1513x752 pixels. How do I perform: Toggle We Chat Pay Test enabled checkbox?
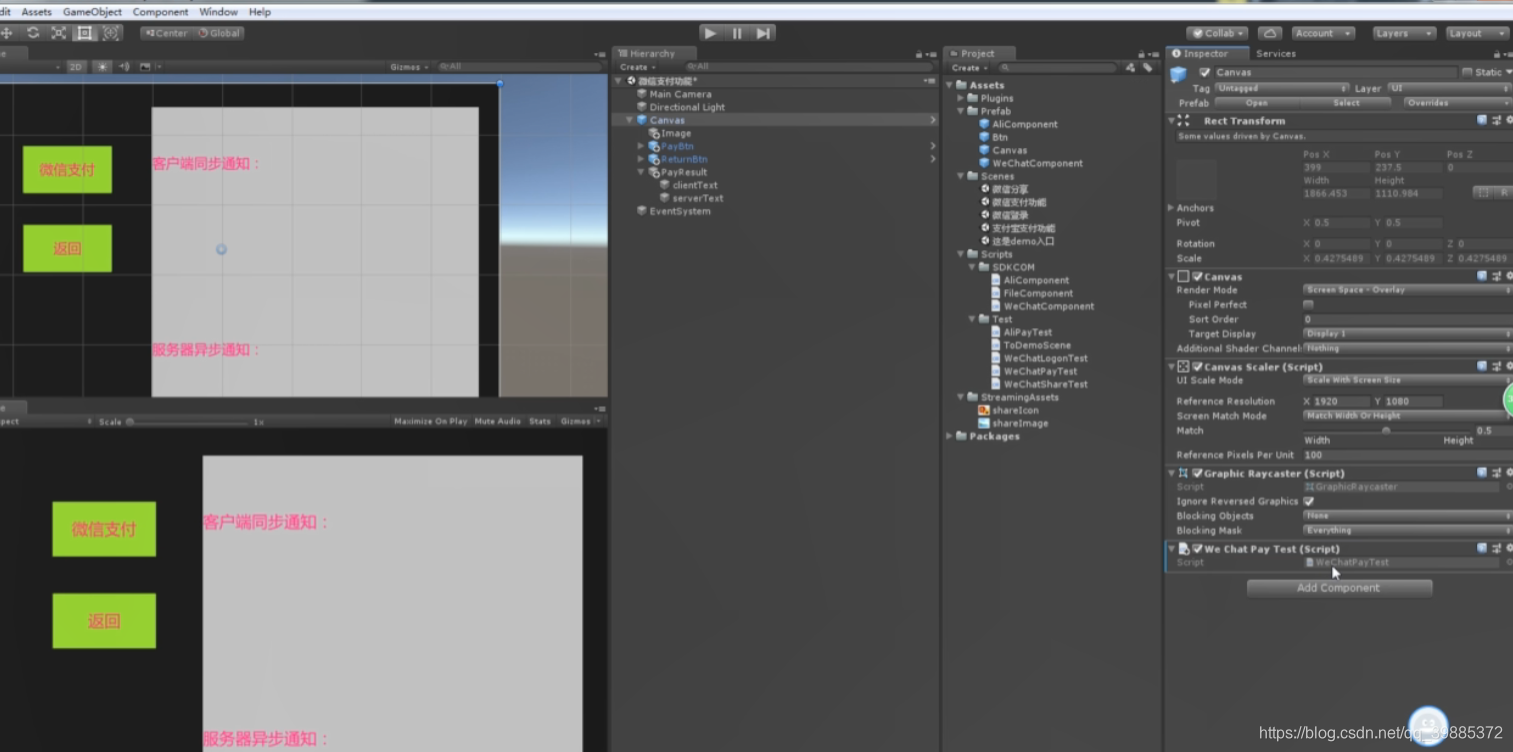click(x=1197, y=548)
